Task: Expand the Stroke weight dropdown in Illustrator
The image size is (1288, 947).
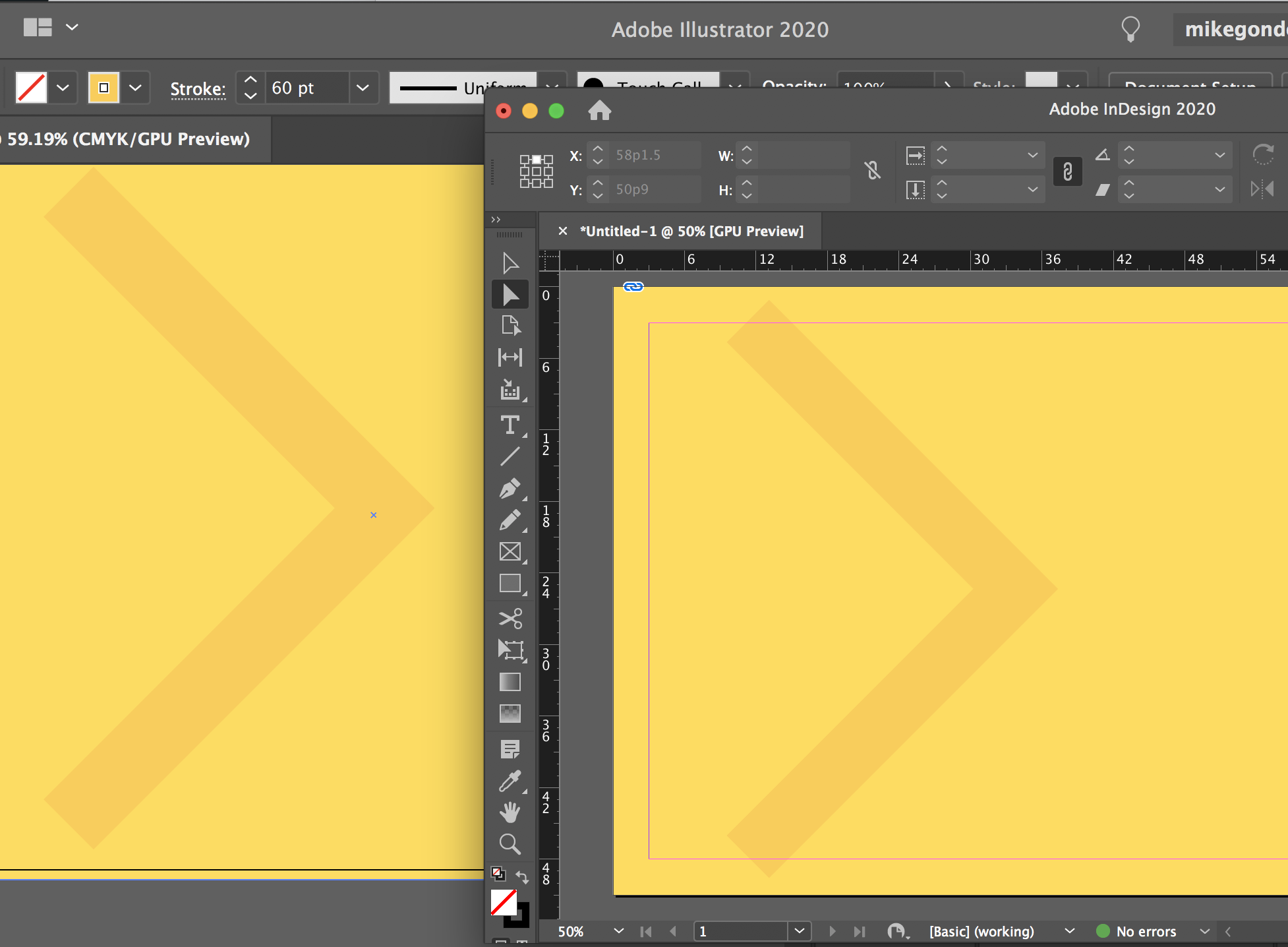Action: click(x=363, y=88)
